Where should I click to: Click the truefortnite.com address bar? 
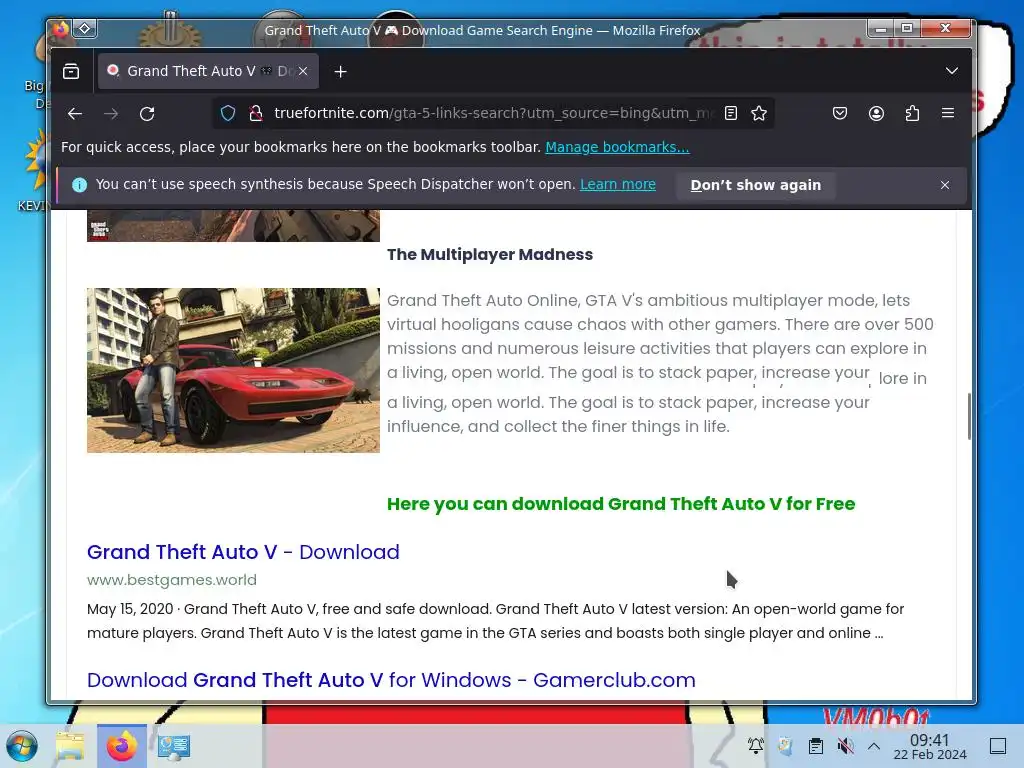point(493,114)
